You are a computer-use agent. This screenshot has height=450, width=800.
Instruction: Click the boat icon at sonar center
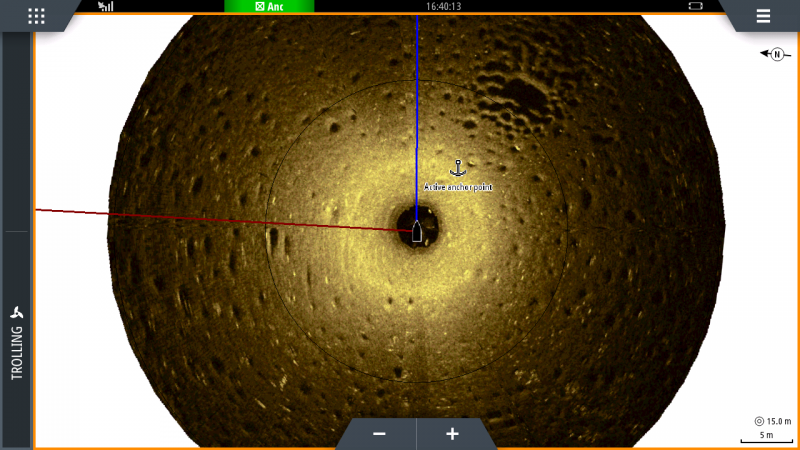tap(417, 231)
